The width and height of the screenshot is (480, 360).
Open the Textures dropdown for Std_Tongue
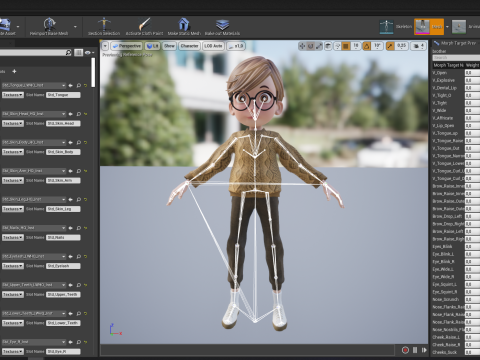click(x=13, y=95)
